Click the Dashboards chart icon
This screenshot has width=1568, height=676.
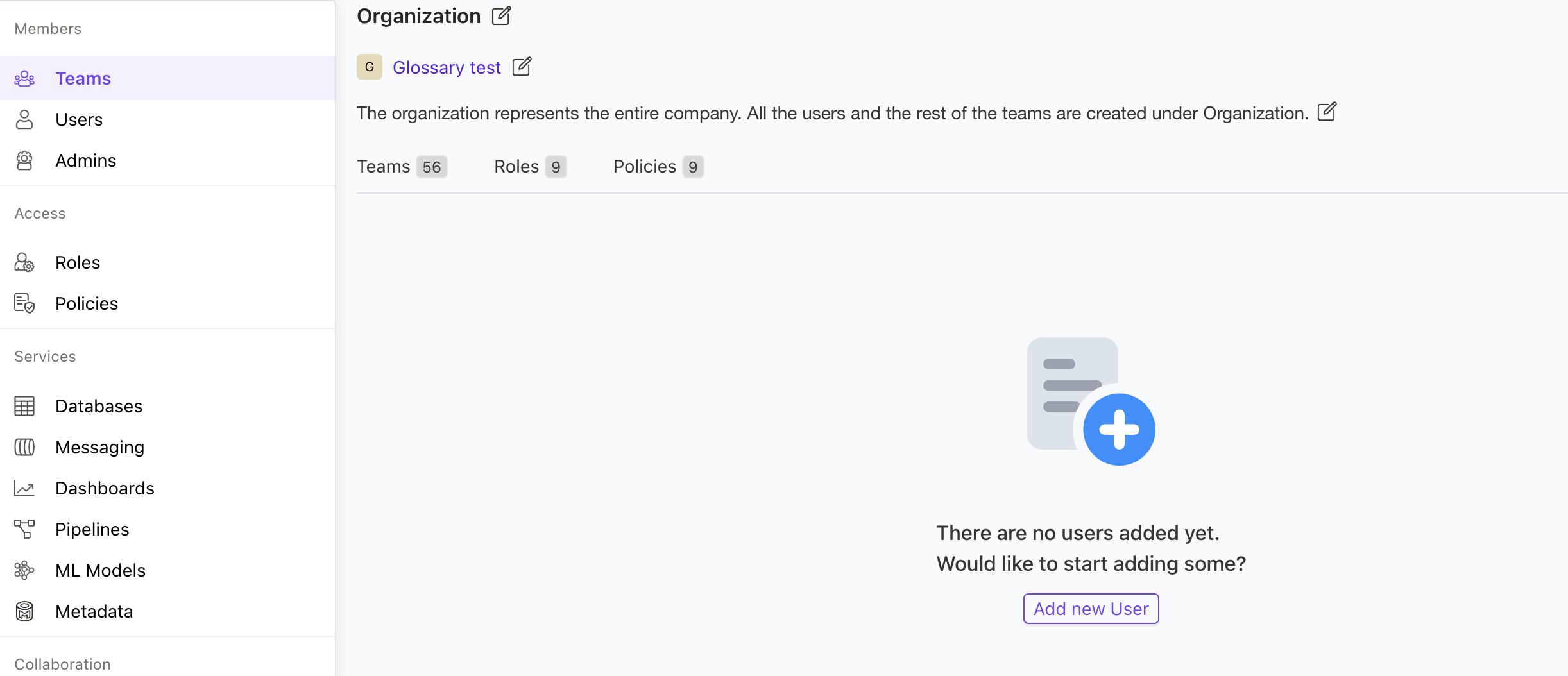tap(24, 488)
